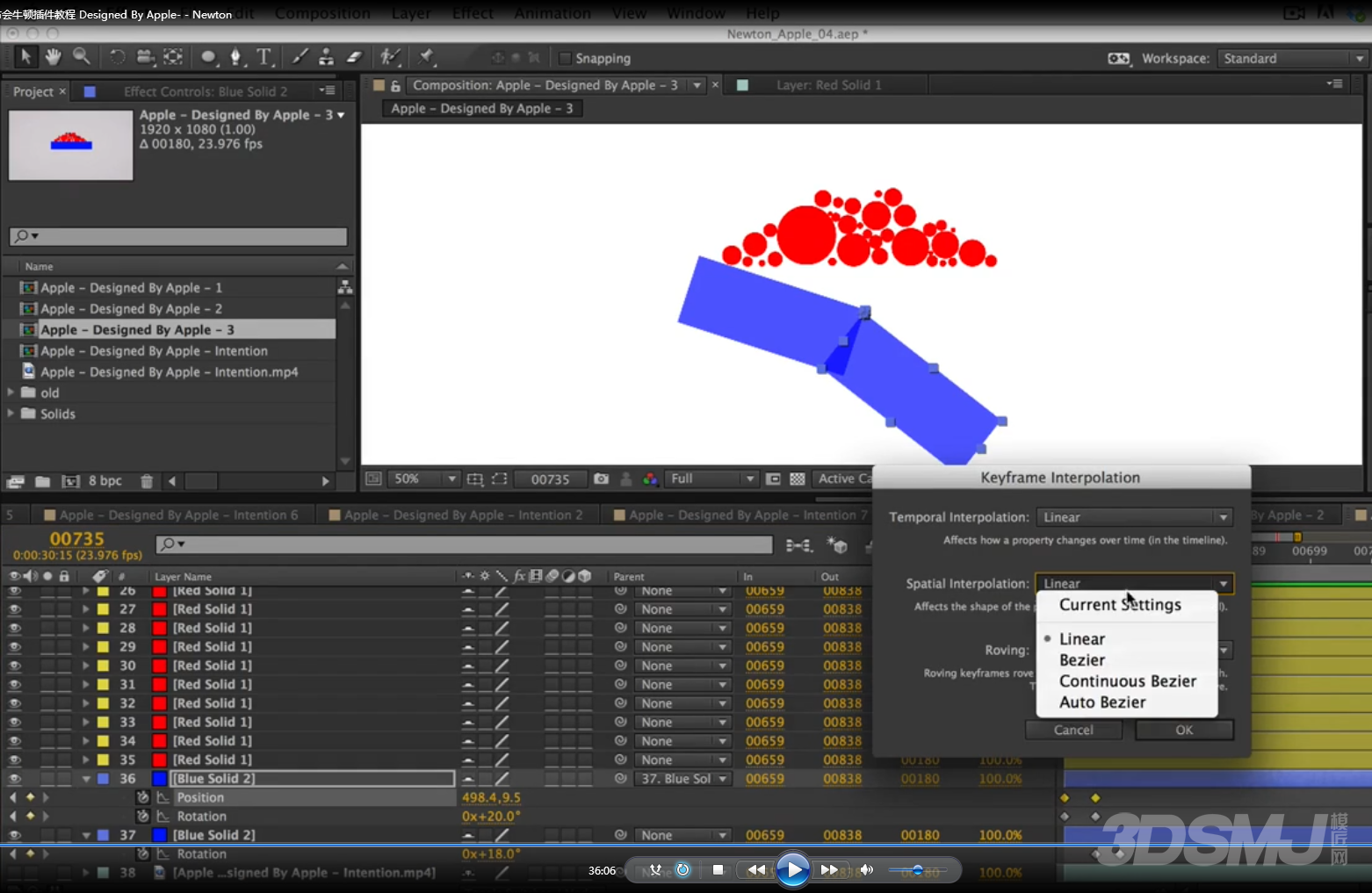
Task: Click the new composition icon in Project panel
Action: (x=70, y=481)
